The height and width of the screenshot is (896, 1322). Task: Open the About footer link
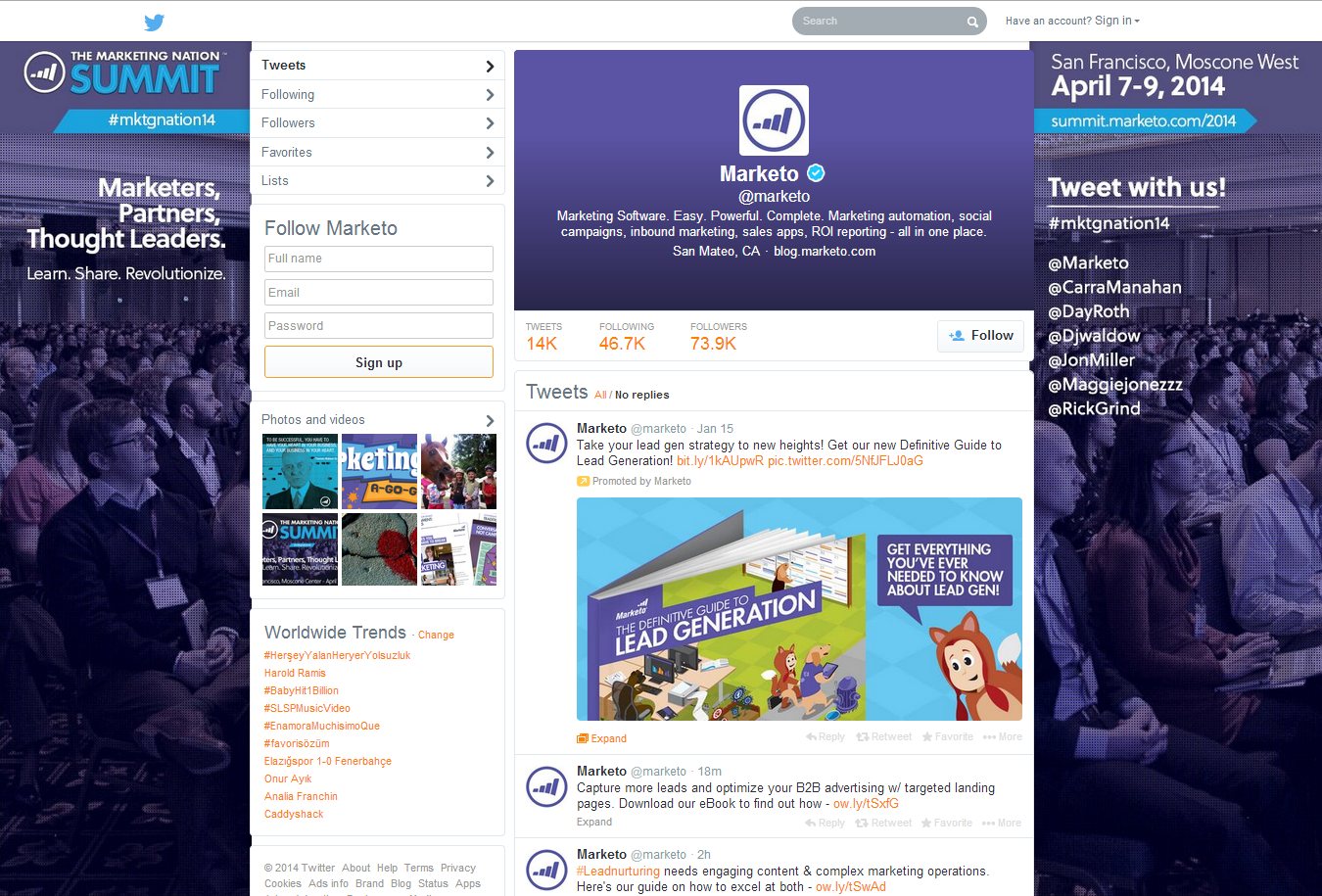click(356, 869)
